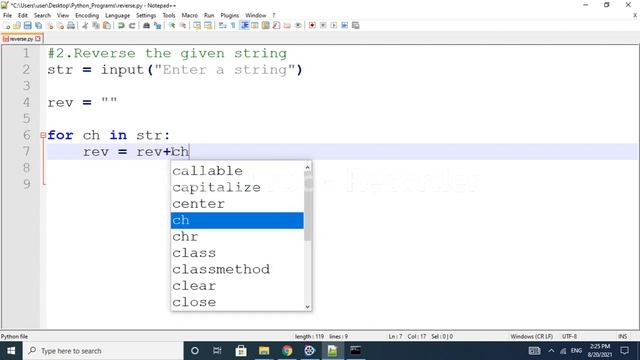Choose 'classmethod' from autocomplete list
Screen dimensions: 640x360
[x=237, y=269]
